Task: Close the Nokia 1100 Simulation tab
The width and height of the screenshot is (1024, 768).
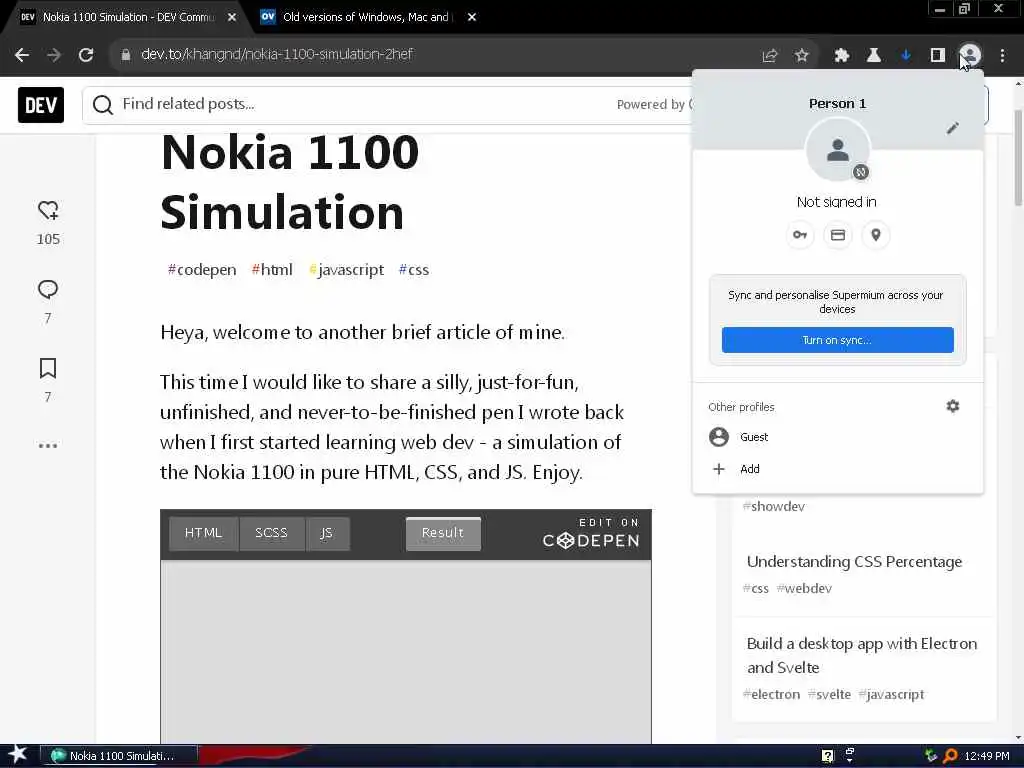Action: point(232,17)
